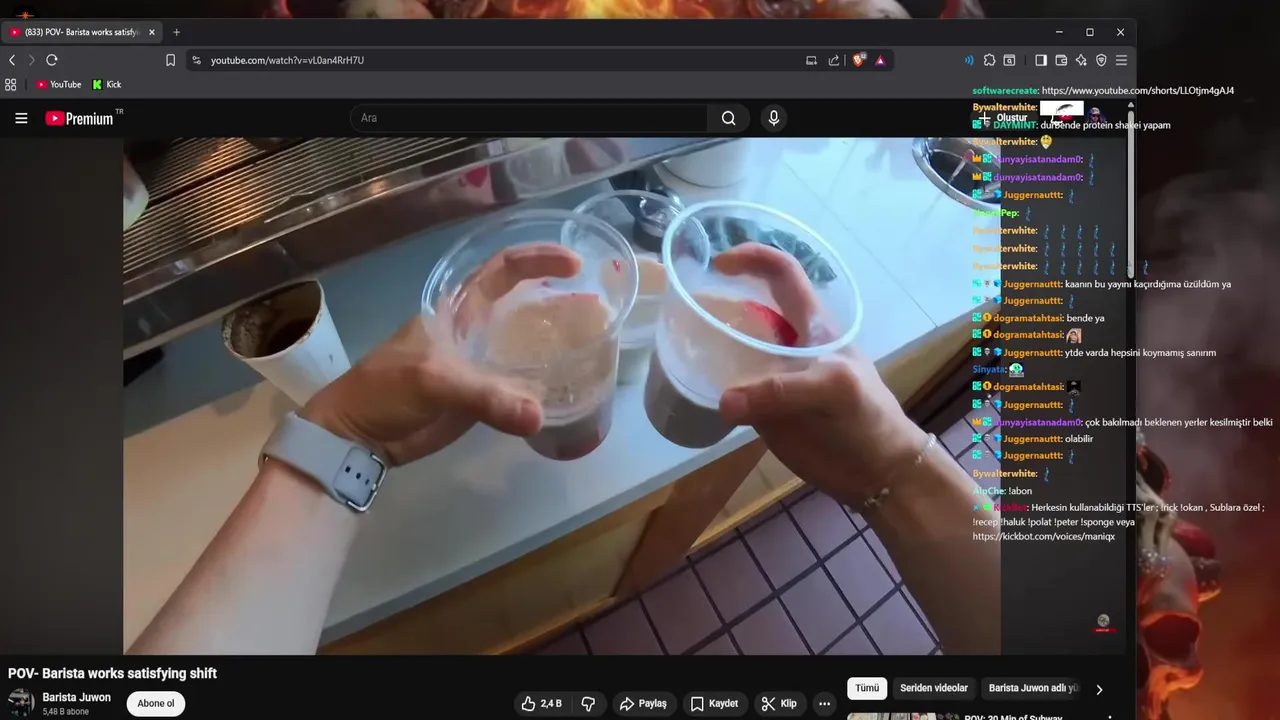Open the Barista Juwon channel avatar
The height and width of the screenshot is (720, 1280).
pyautogui.click(x=21, y=702)
